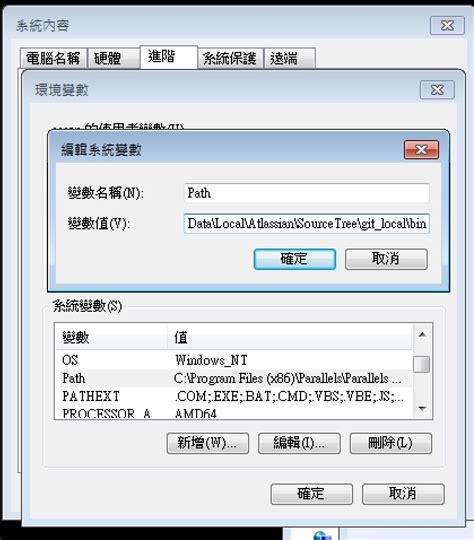Click the 變數值 field with SourceTree path
The image size is (474, 540).
tap(307, 224)
